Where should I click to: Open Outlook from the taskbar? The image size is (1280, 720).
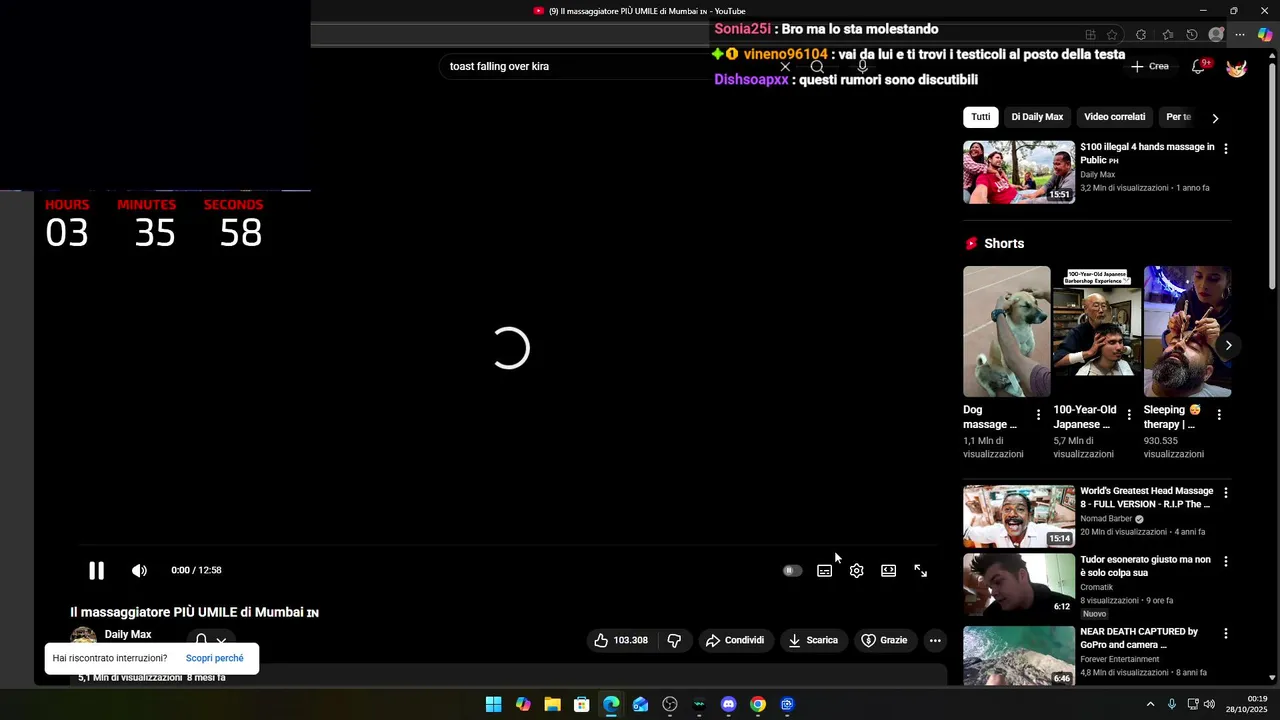click(640, 704)
